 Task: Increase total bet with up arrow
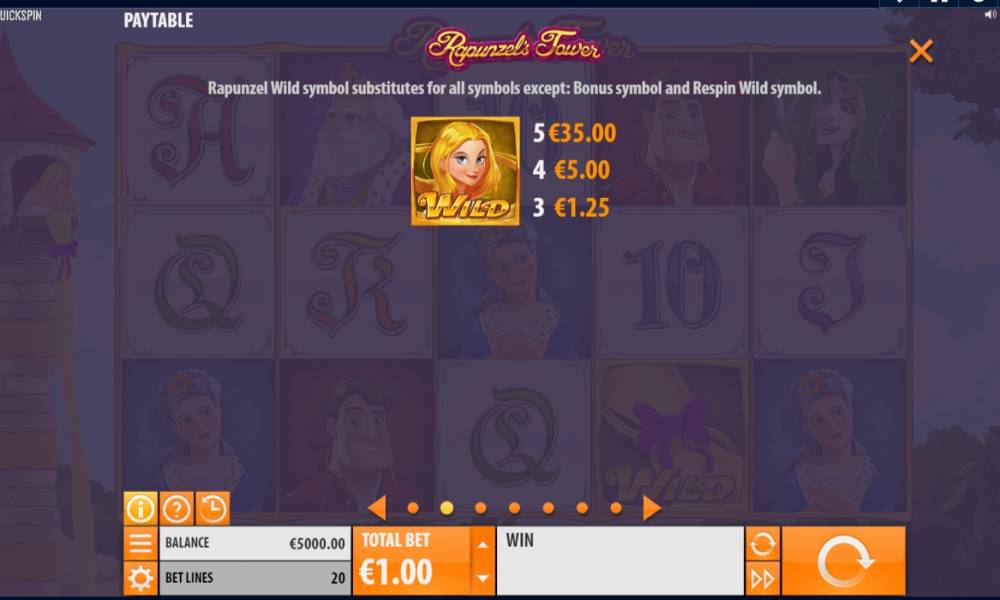pyautogui.click(x=483, y=544)
